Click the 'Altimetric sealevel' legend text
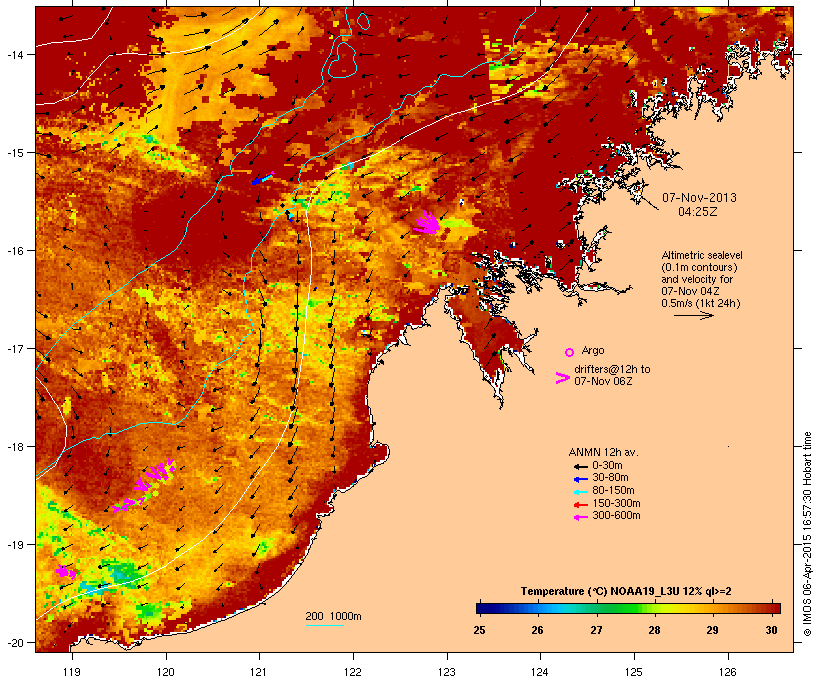The image size is (820, 680). (x=702, y=255)
